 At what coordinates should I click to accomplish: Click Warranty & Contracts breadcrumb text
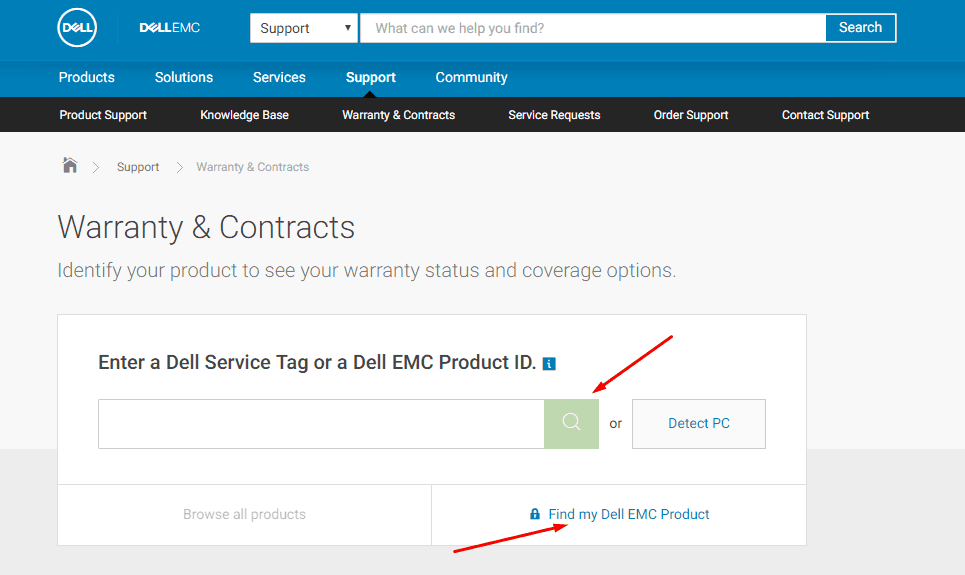click(252, 167)
